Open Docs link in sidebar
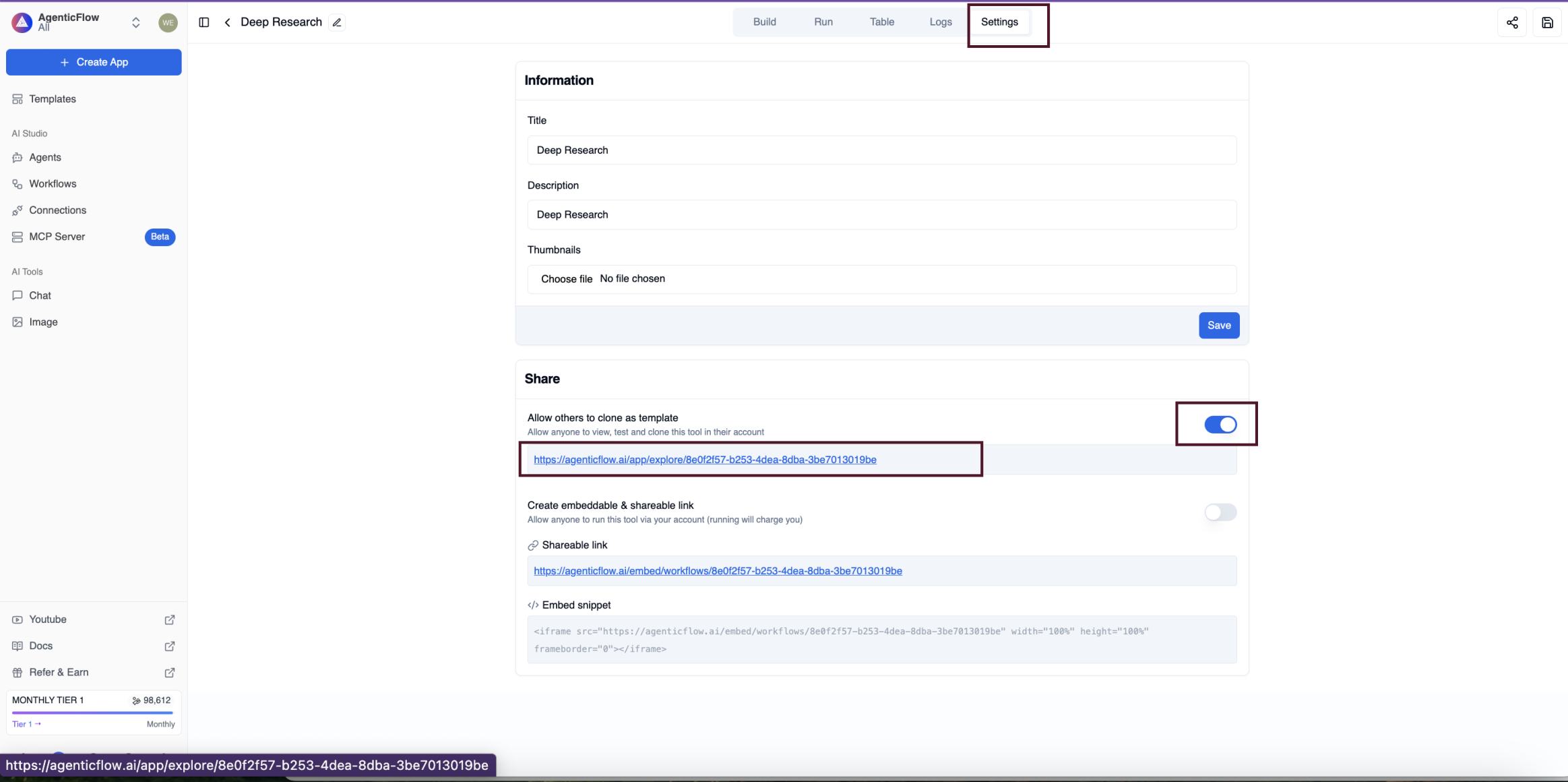 (x=94, y=646)
